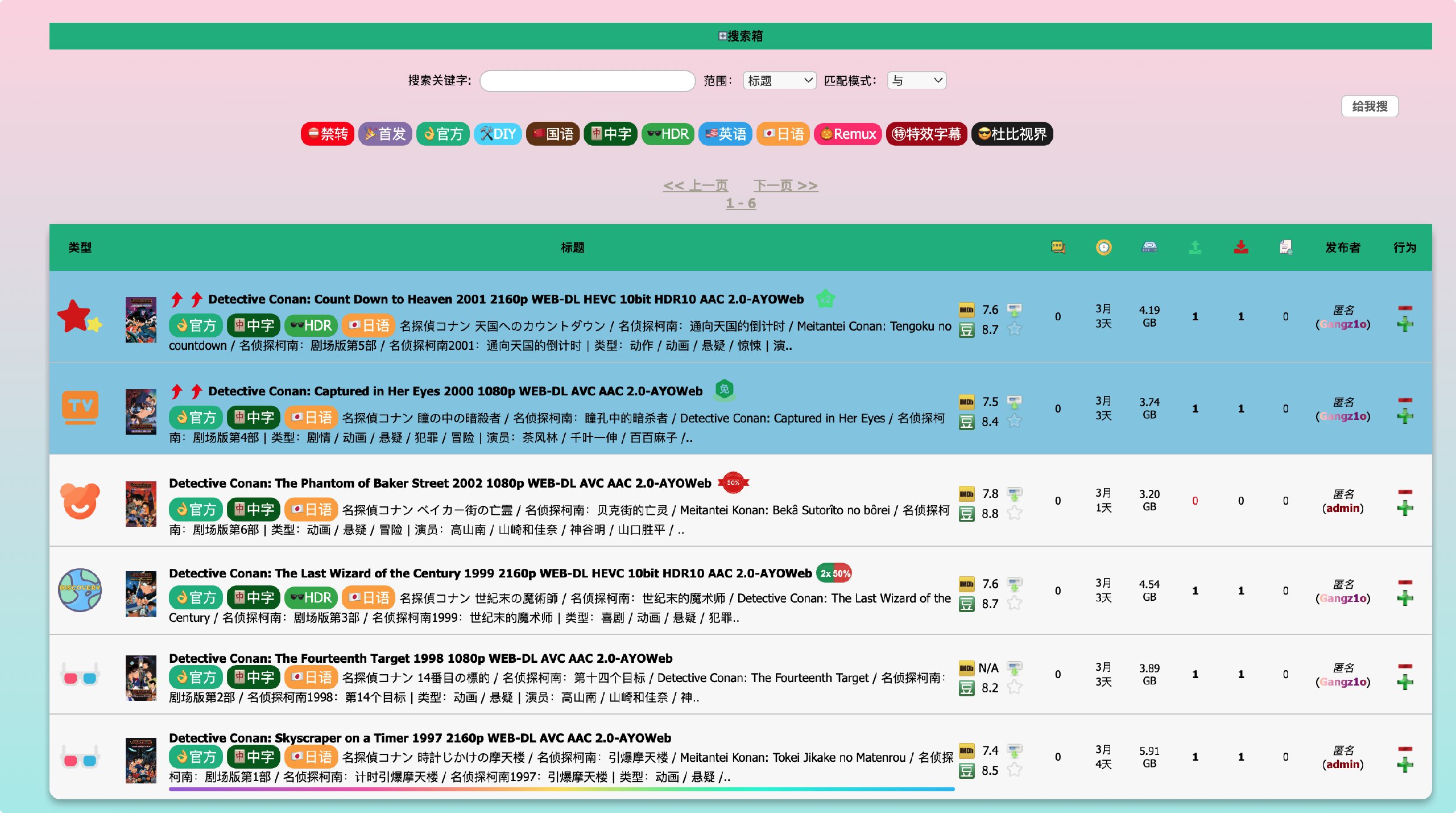
Task: Sort by the comments column icon
Action: (x=1058, y=247)
